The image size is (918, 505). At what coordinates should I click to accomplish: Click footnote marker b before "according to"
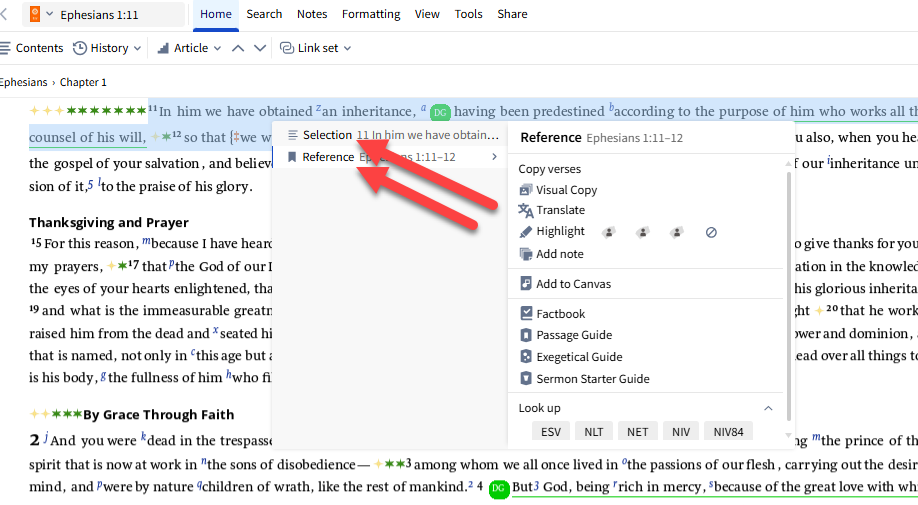(611, 107)
